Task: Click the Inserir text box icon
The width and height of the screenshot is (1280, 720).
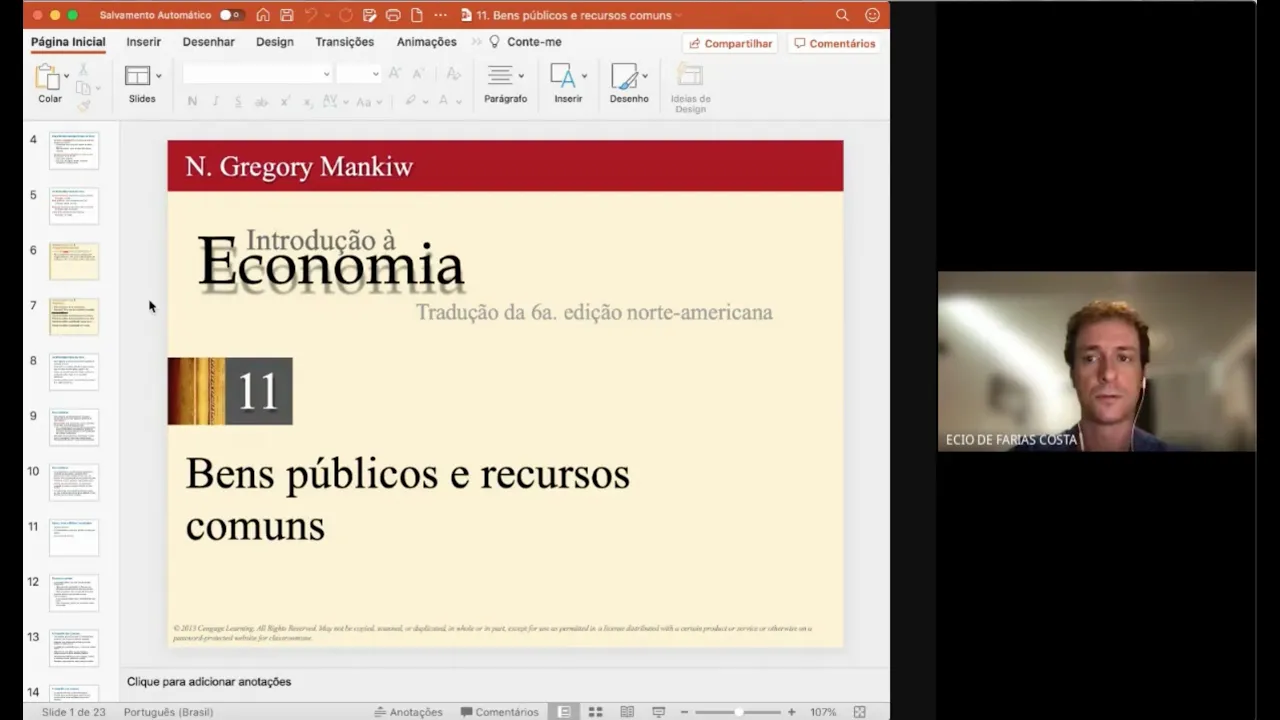Action: (563, 76)
